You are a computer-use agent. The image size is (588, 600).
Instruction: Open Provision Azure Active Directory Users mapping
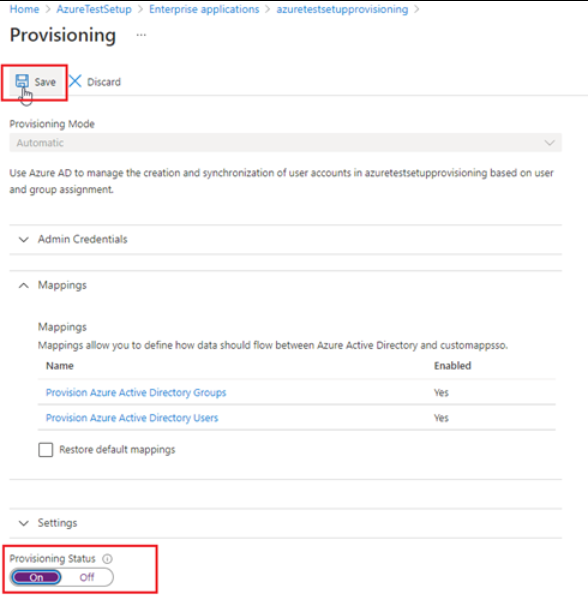132,418
